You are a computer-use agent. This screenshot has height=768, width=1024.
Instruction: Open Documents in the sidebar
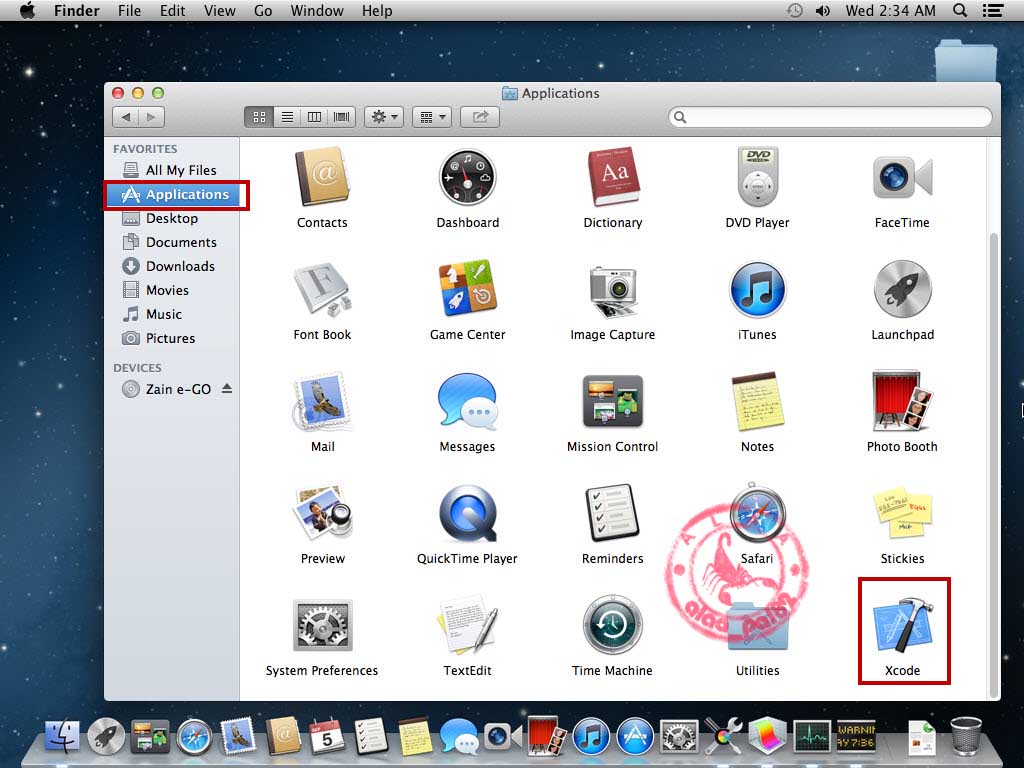pyautogui.click(x=171, y=242)
